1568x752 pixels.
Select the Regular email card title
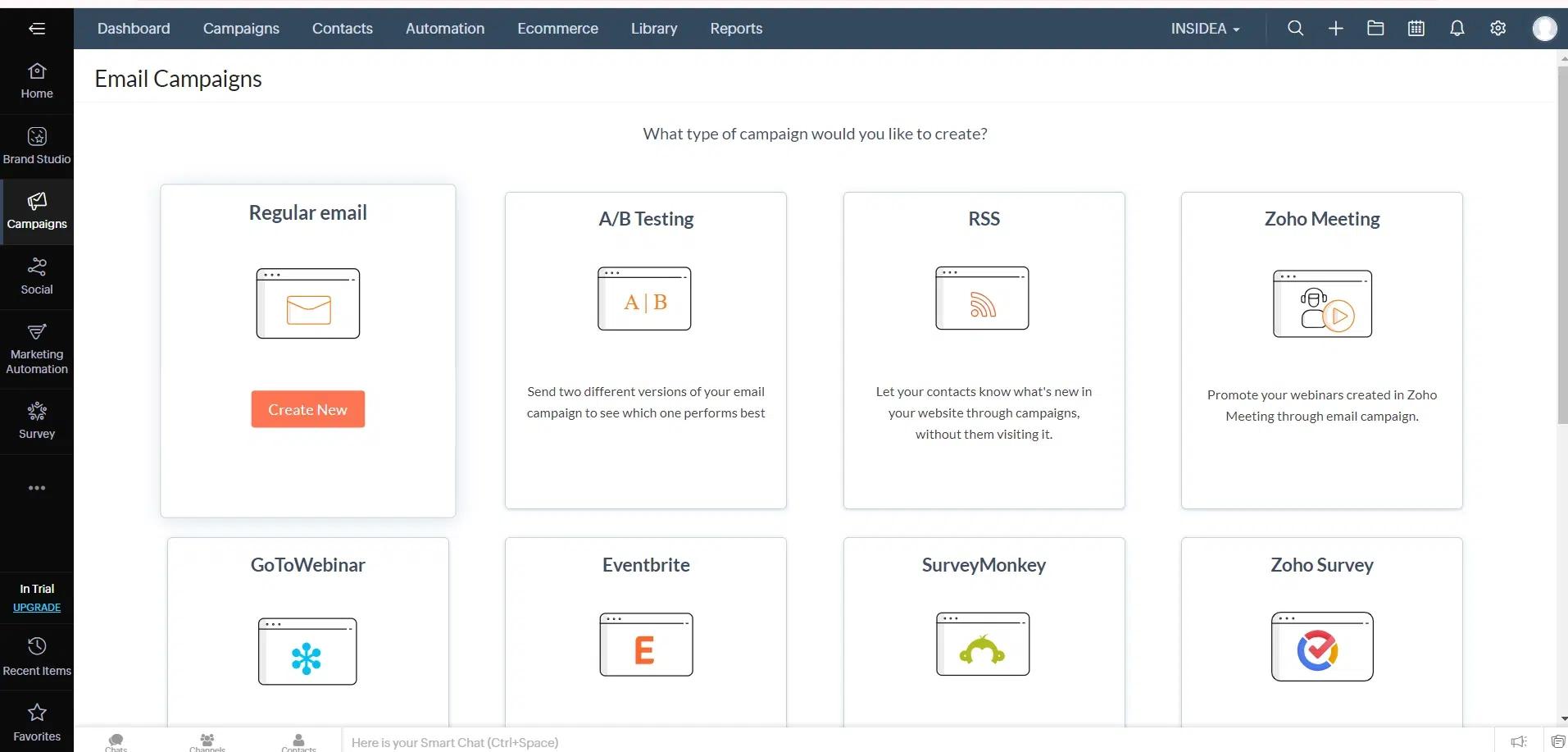click(308, 212)
